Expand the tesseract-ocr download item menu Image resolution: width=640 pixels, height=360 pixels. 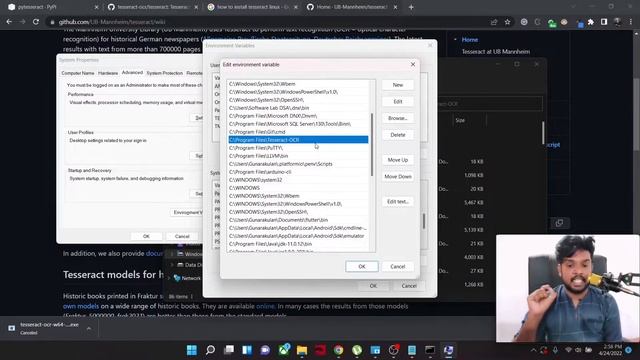(x=89, y=328)
